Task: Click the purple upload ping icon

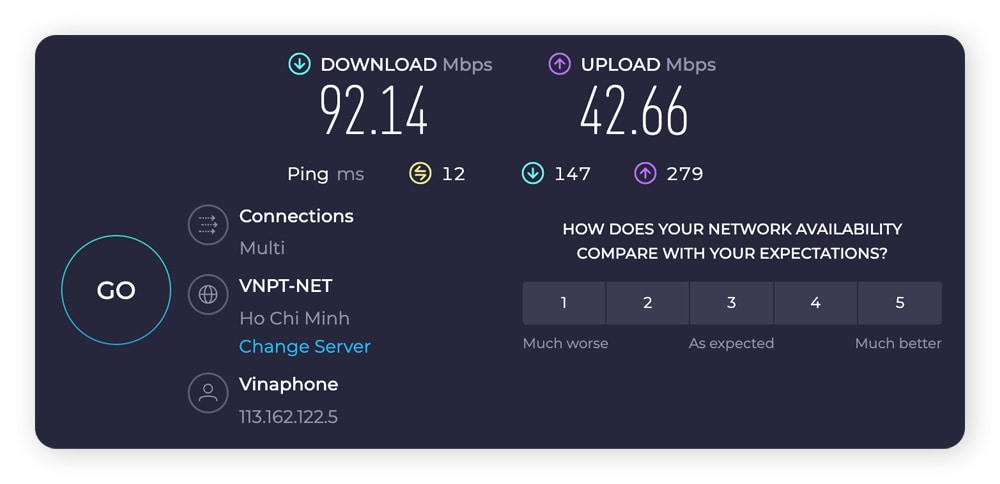Action: click(x=645, y=174)
